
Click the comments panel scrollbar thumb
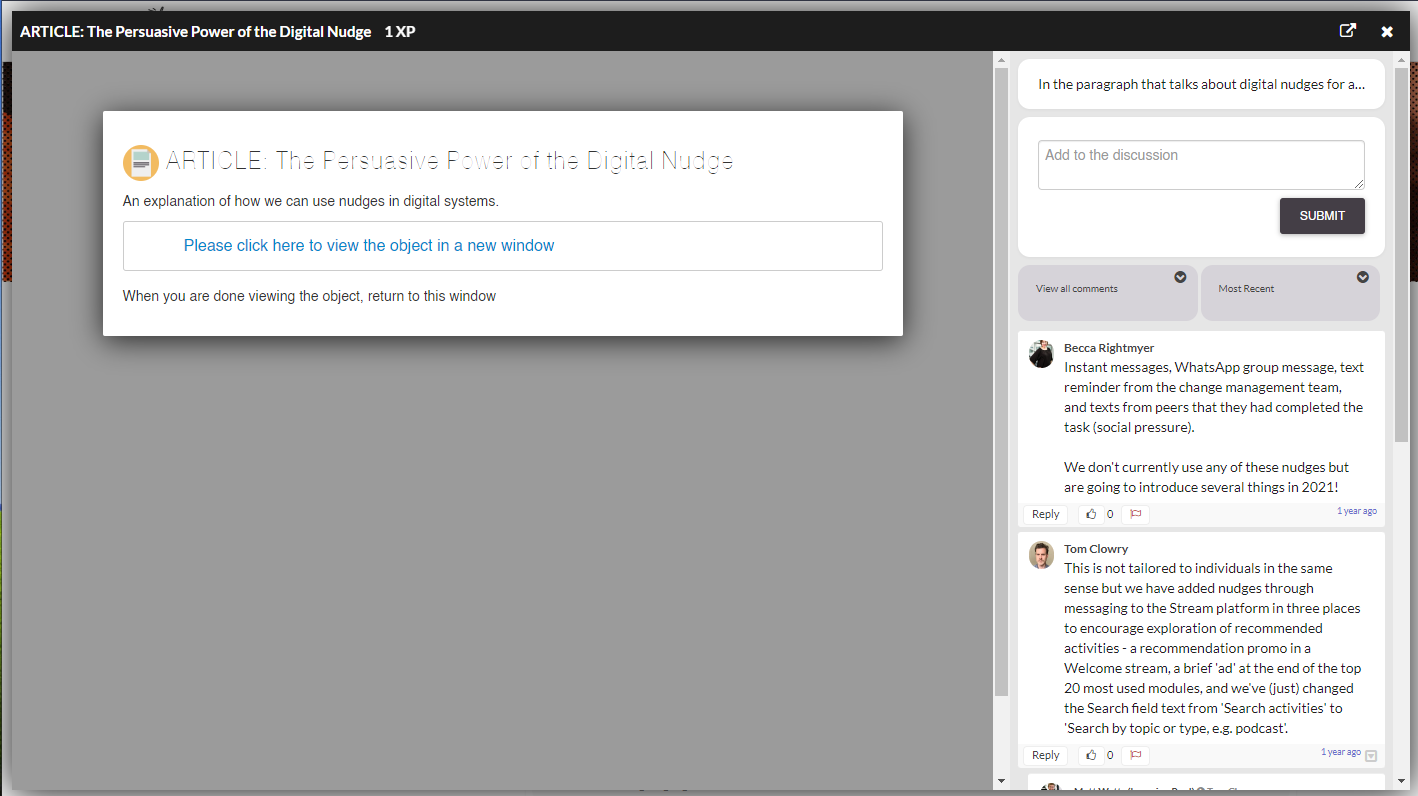(1401, 250)
